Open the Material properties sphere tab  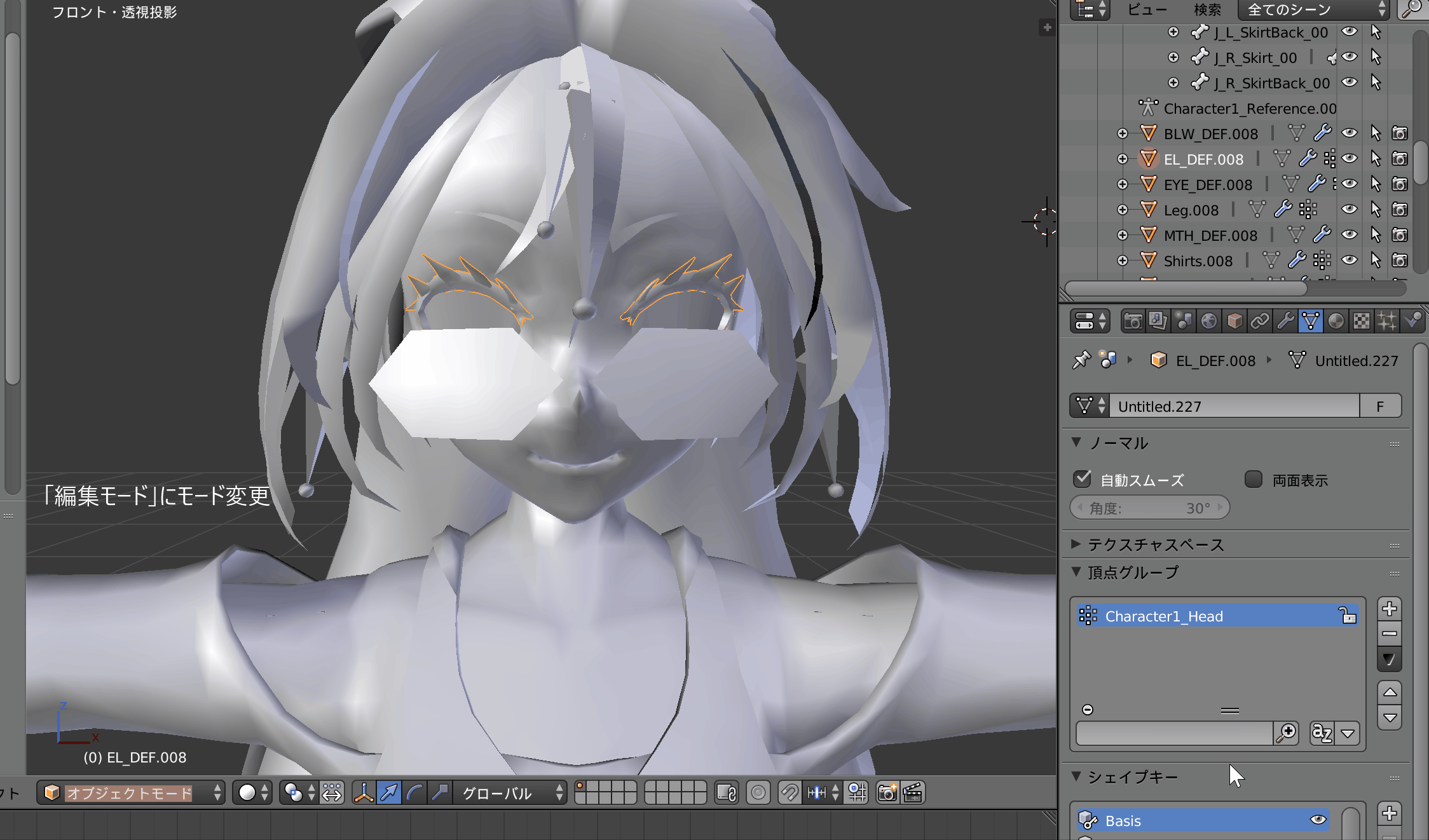[1336, 322]
